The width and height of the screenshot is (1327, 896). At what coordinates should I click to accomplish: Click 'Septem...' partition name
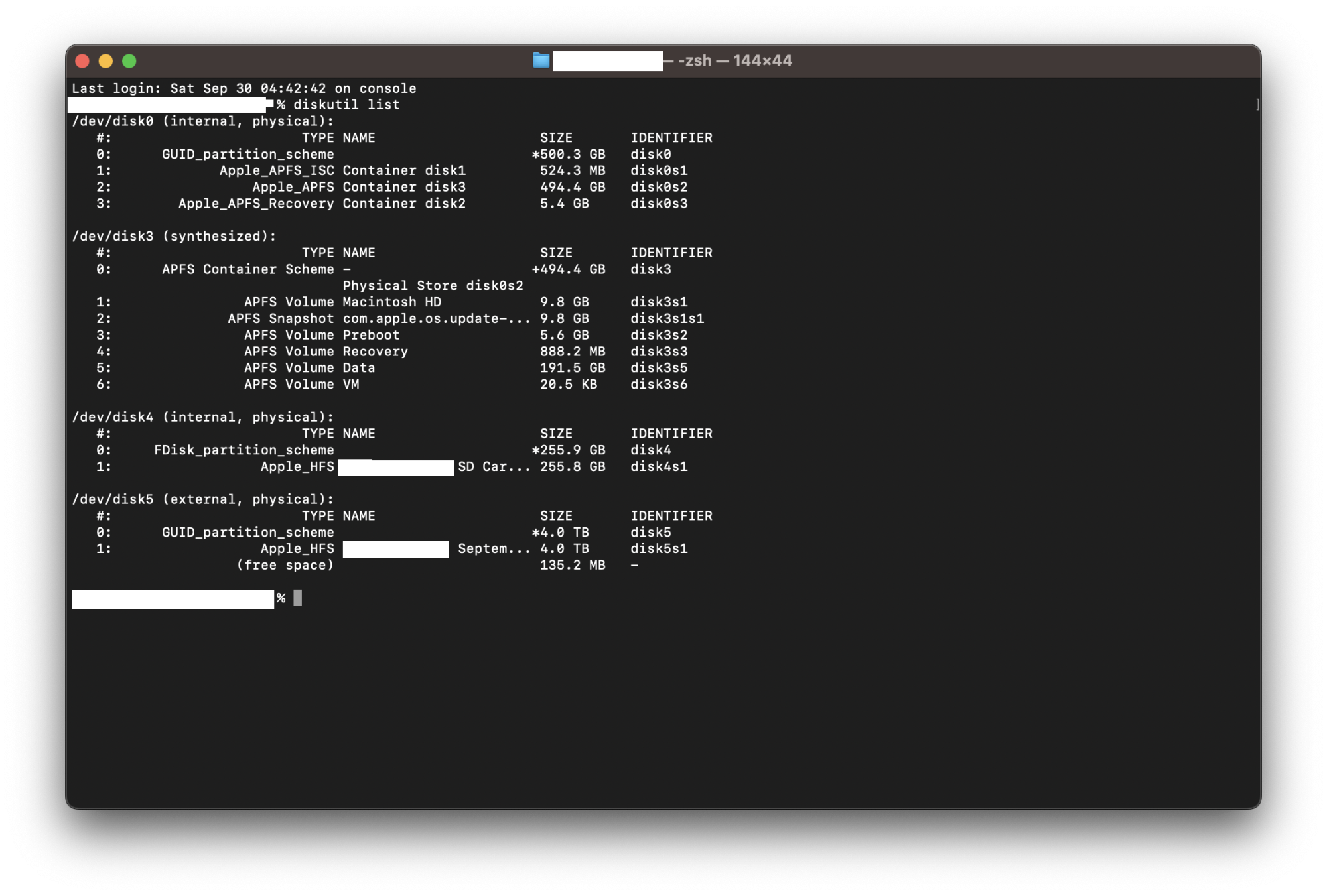[x=494, y=549]
